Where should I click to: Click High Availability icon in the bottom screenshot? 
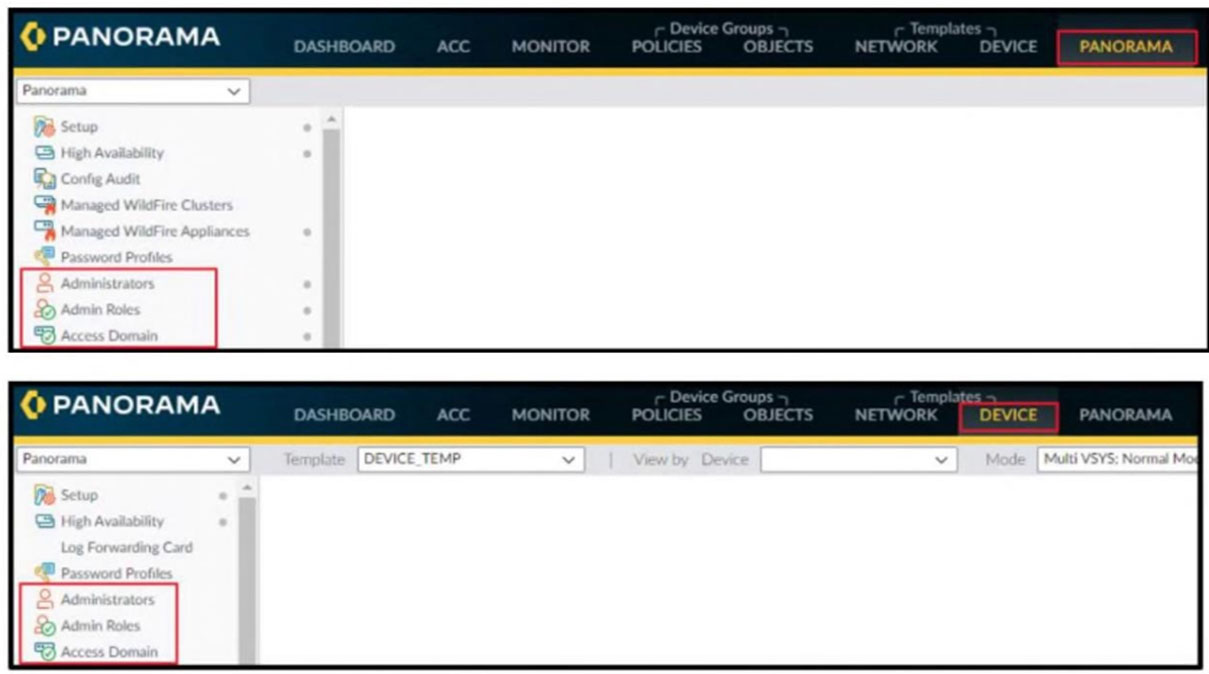(x=44, y=521)
